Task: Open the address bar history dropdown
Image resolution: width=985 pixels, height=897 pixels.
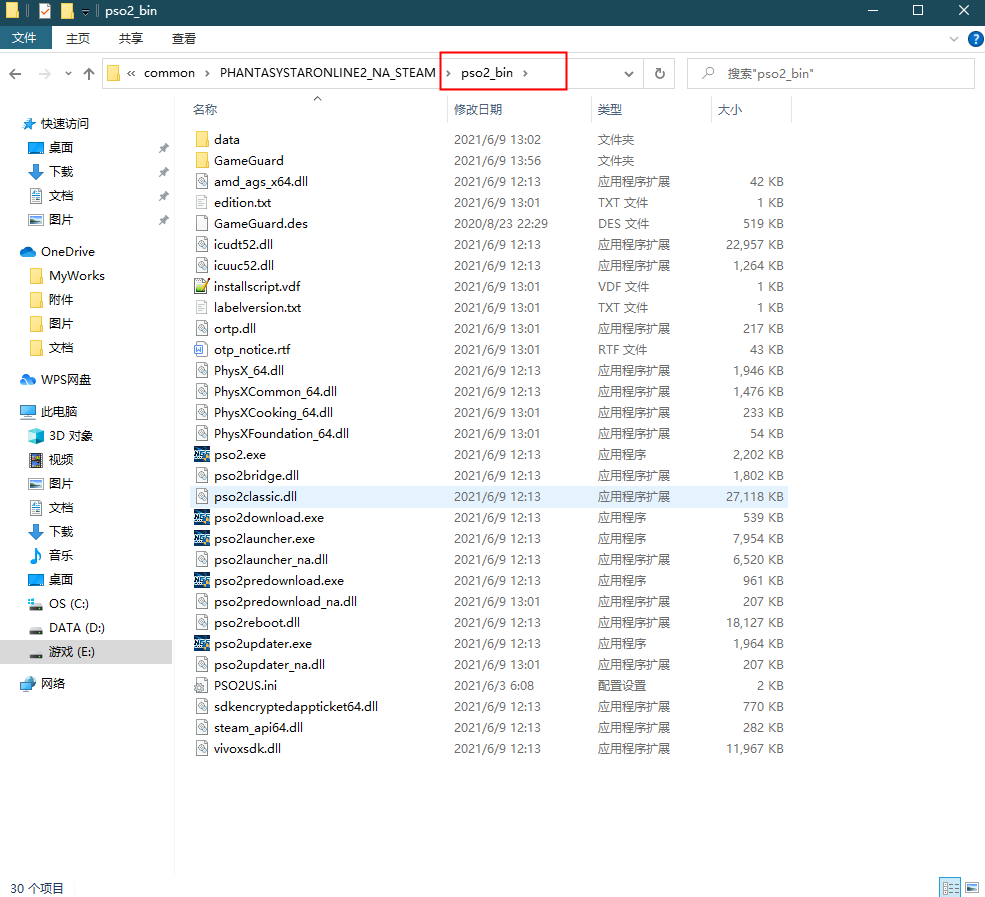Action: (x=629, y=74)
